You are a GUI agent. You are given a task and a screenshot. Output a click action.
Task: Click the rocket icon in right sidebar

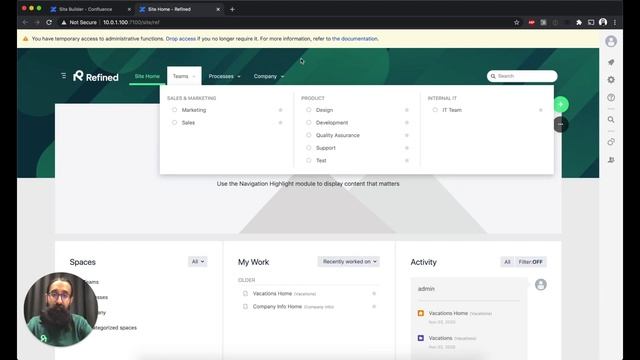click(611, 62)
